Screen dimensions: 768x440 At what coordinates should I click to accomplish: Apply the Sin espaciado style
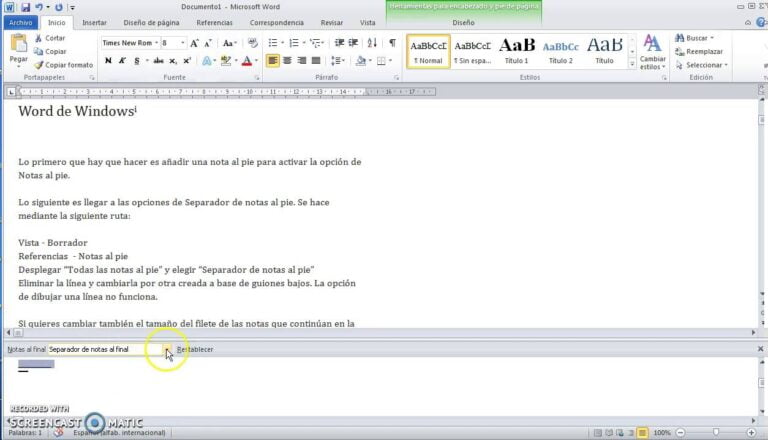(x=472, y=51)
